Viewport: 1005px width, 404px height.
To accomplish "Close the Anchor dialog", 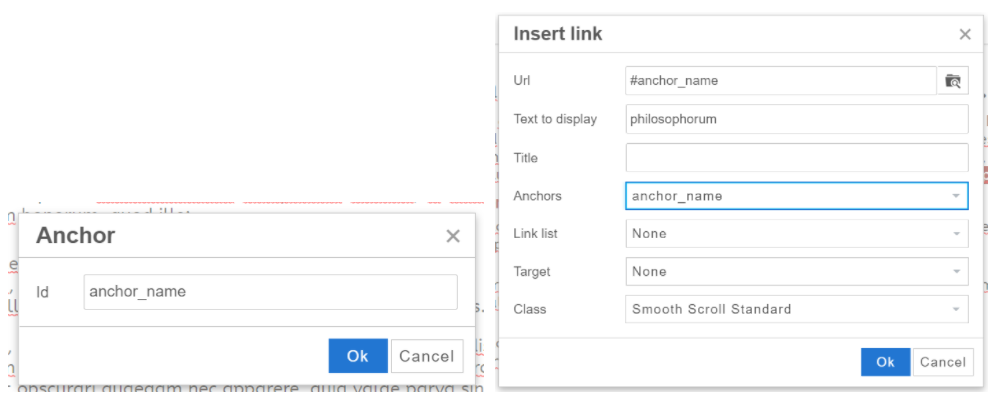I will pos(453,236).
